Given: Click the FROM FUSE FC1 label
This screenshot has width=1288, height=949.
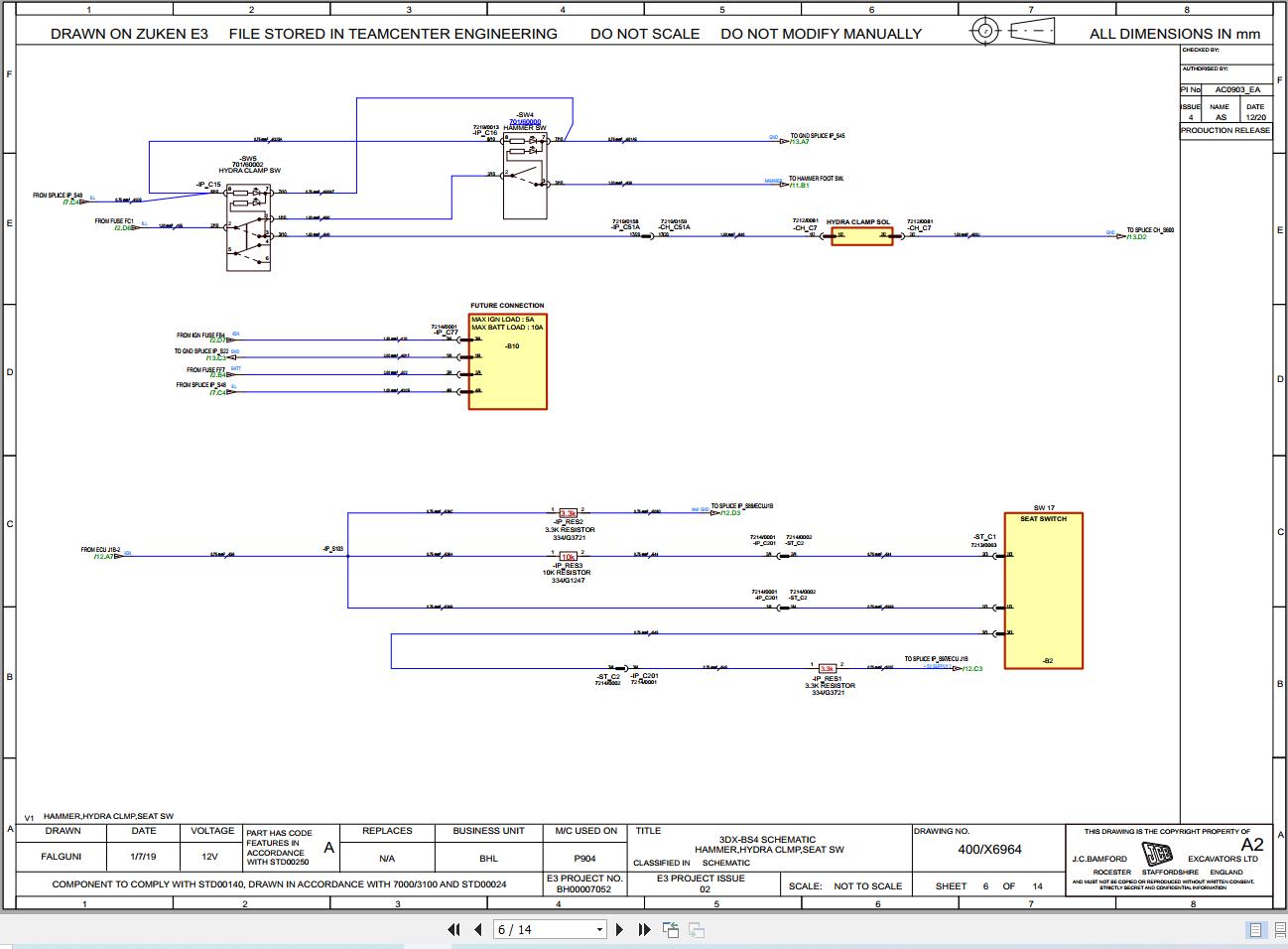Looking at the screenshot, I should [114, 221].
